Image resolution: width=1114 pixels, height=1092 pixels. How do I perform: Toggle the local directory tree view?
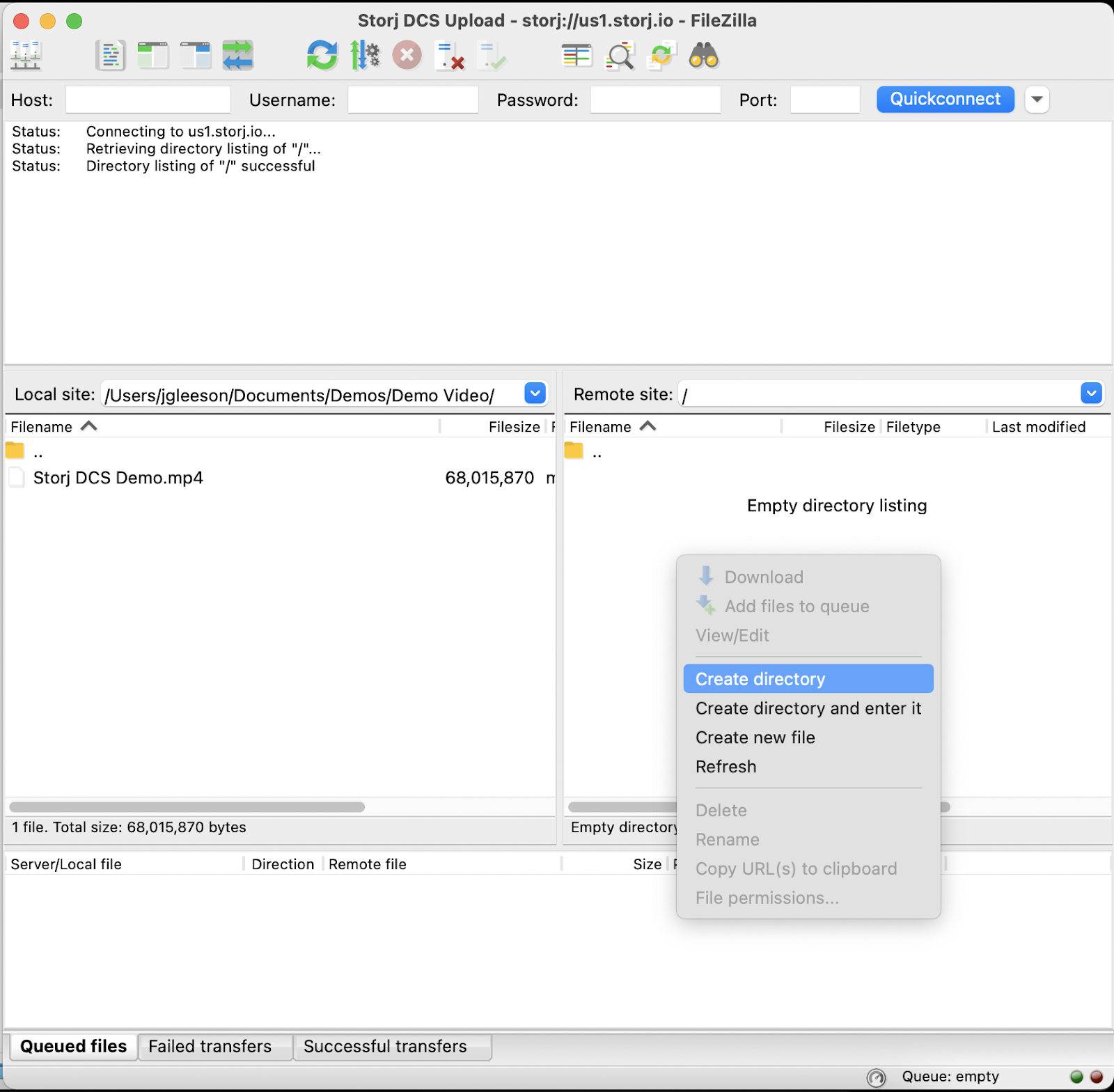pos(153,56)
